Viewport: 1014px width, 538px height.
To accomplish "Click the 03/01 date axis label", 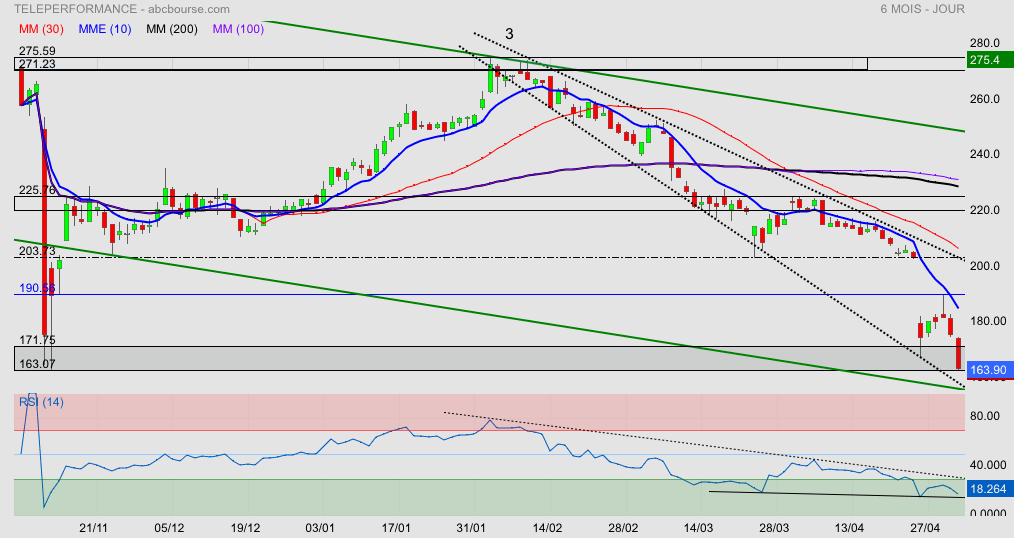I will (320, 528).
